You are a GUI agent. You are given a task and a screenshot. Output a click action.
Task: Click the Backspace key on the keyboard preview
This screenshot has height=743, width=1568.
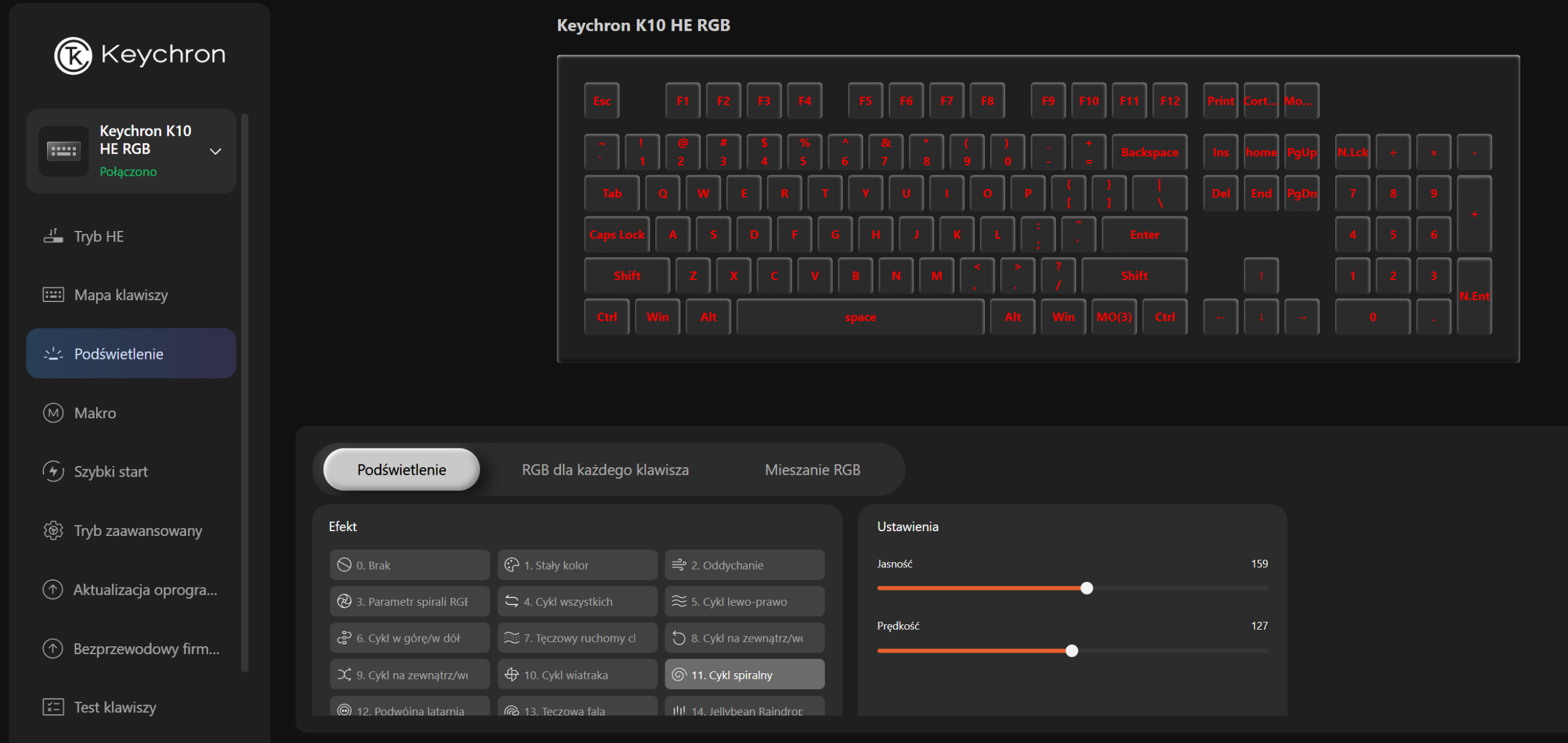click(1149, 153)
